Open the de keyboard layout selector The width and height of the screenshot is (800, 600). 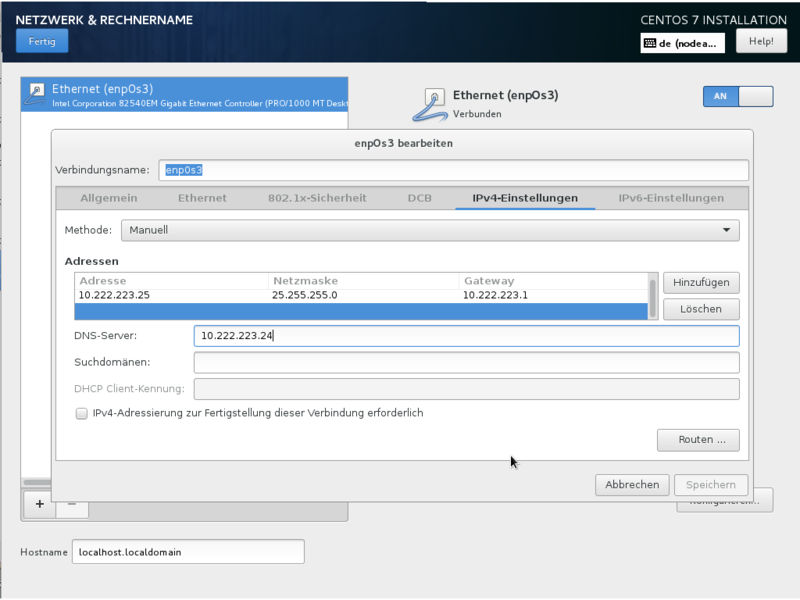pyautogui.click(x=682, y=43)
